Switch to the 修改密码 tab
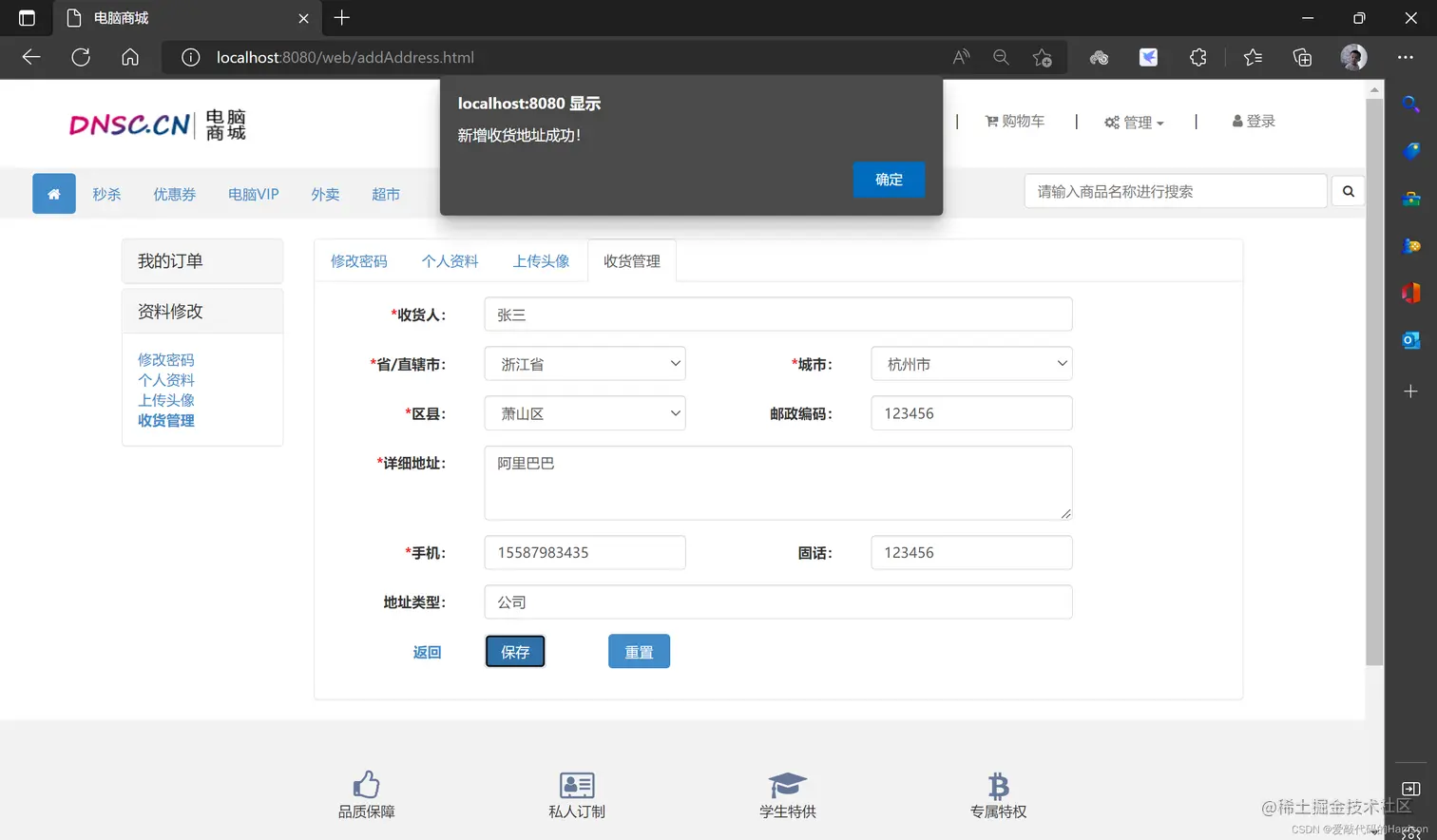The width and height of the screenshot is (1437, 840). [358, 260]
